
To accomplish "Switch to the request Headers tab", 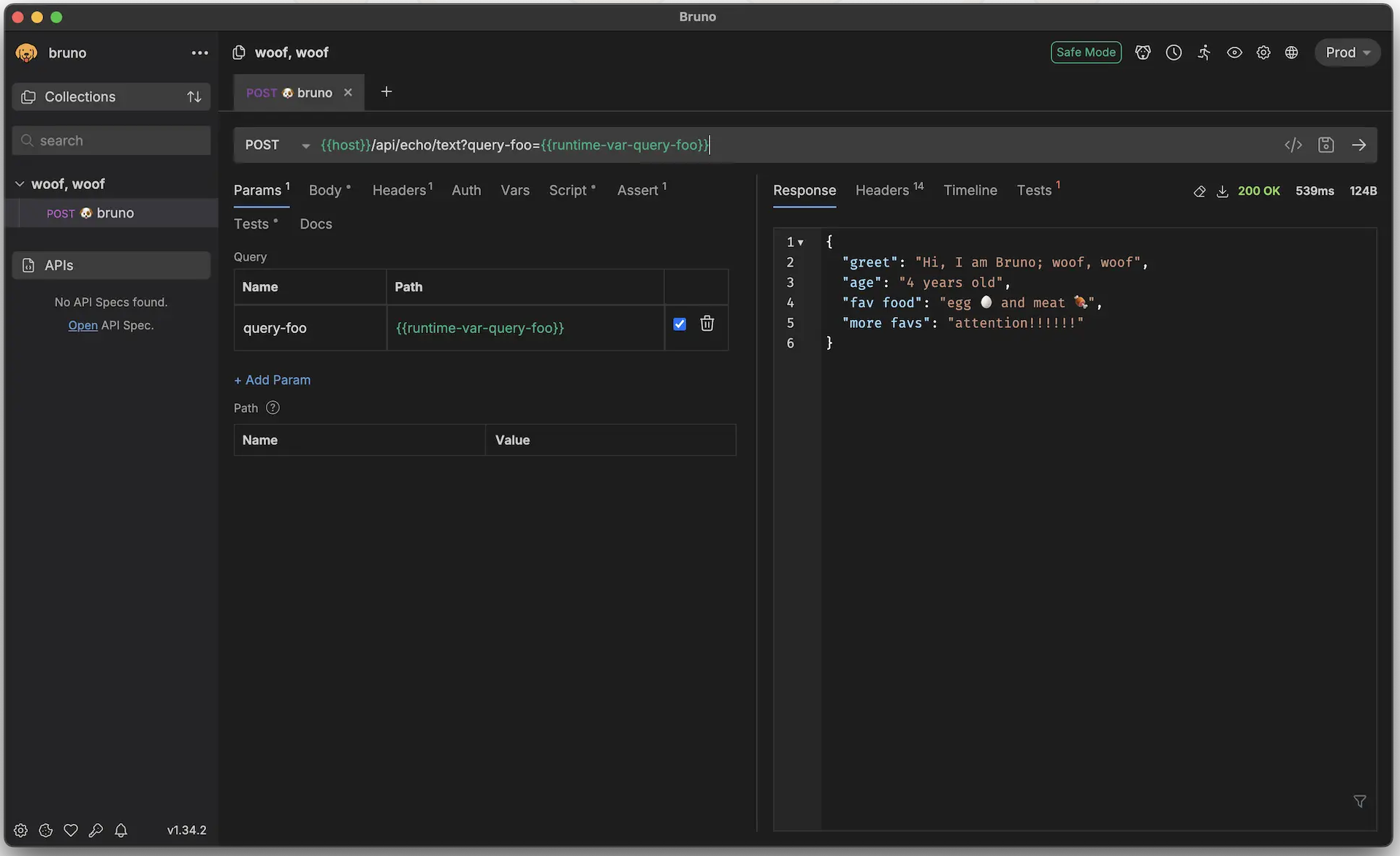I will pyautogui.click(x=402, y=190).
